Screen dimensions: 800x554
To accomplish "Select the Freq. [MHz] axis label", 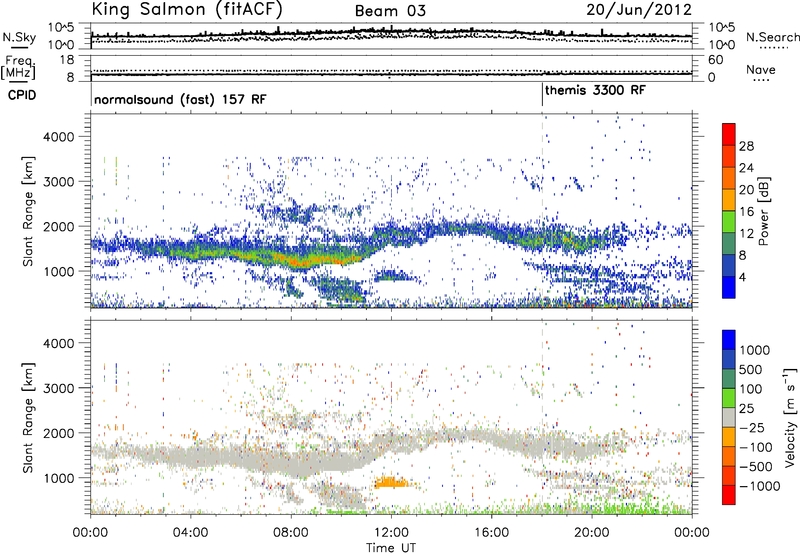I will (x=19, y=68).
